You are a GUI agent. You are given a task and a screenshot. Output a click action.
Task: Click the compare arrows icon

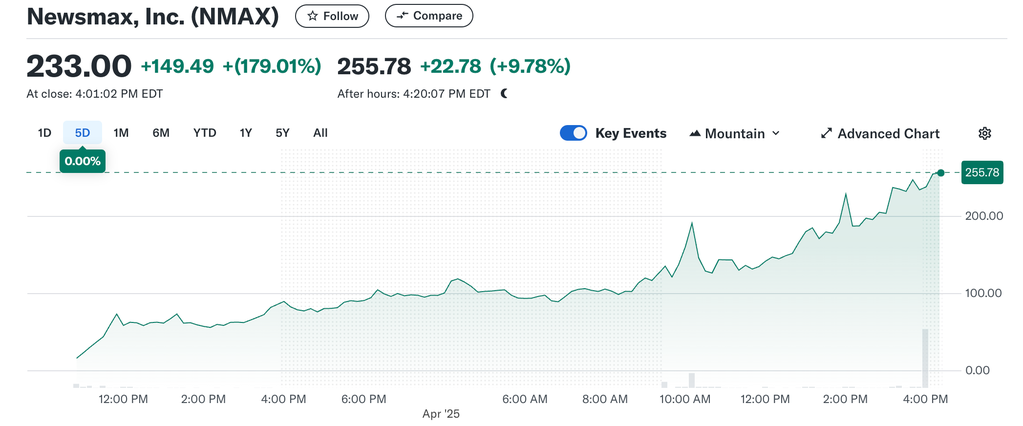(403, 16)
